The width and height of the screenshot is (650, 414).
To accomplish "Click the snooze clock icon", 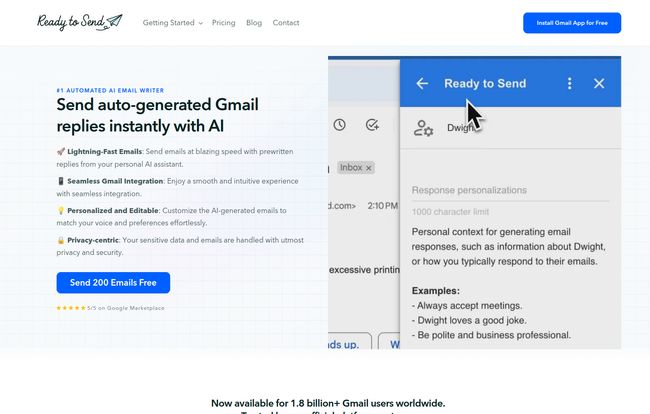I will pyautogui.click(x=340, y=125).
